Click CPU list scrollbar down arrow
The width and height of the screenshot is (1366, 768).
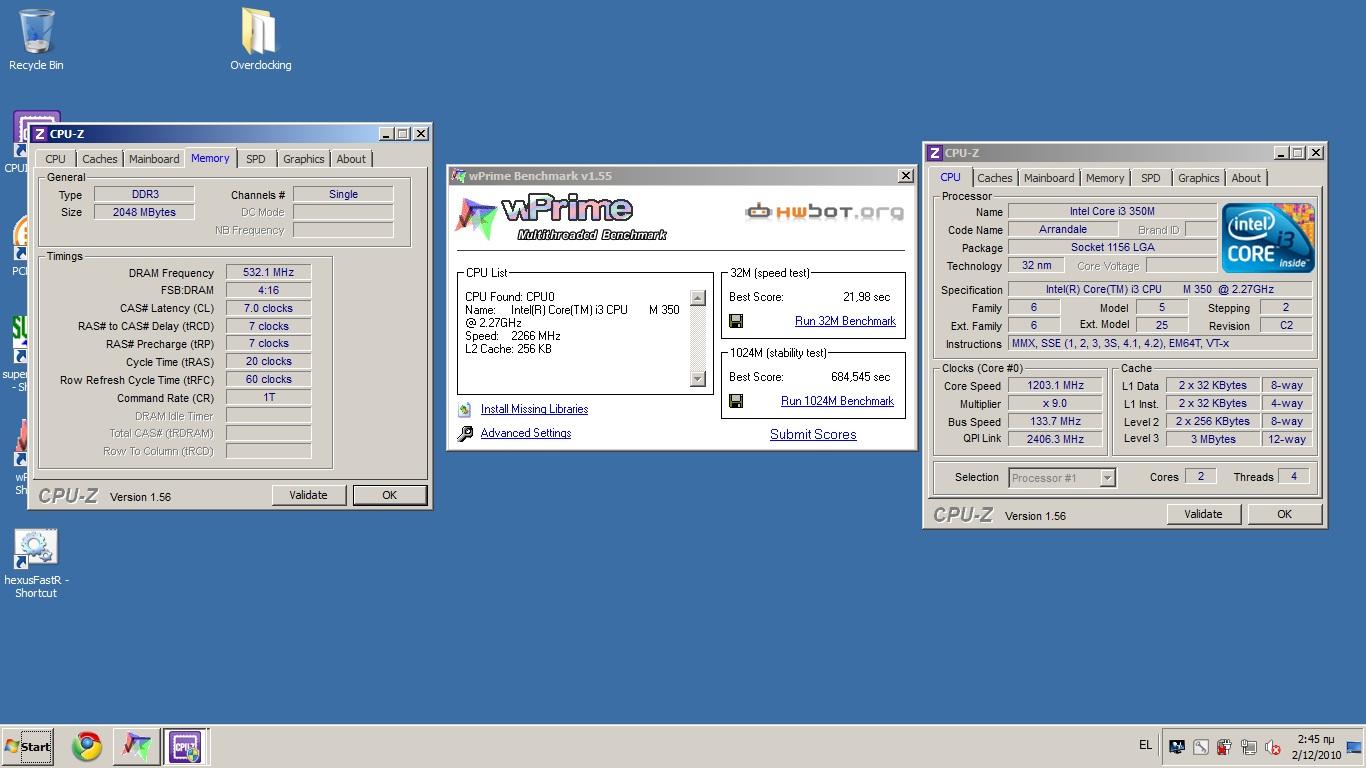(x=698, y=379)
